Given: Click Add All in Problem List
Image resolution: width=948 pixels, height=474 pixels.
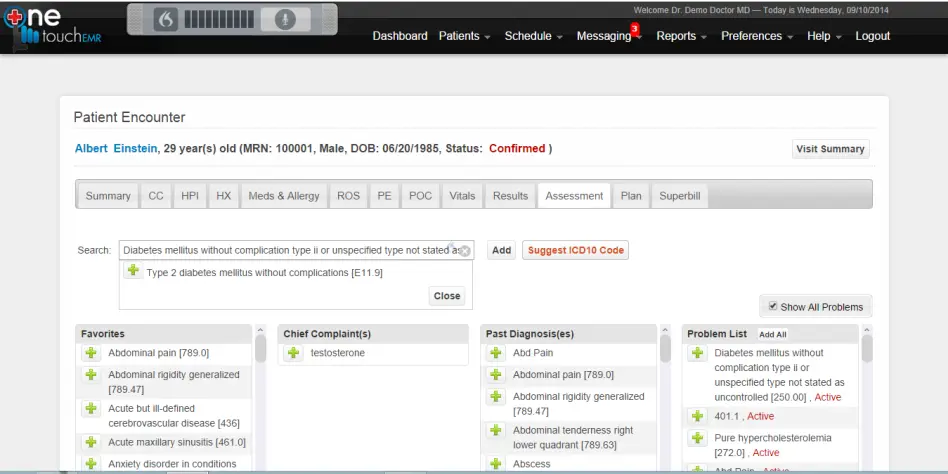Looking at the screenshot, I should [x=773, y=334].
